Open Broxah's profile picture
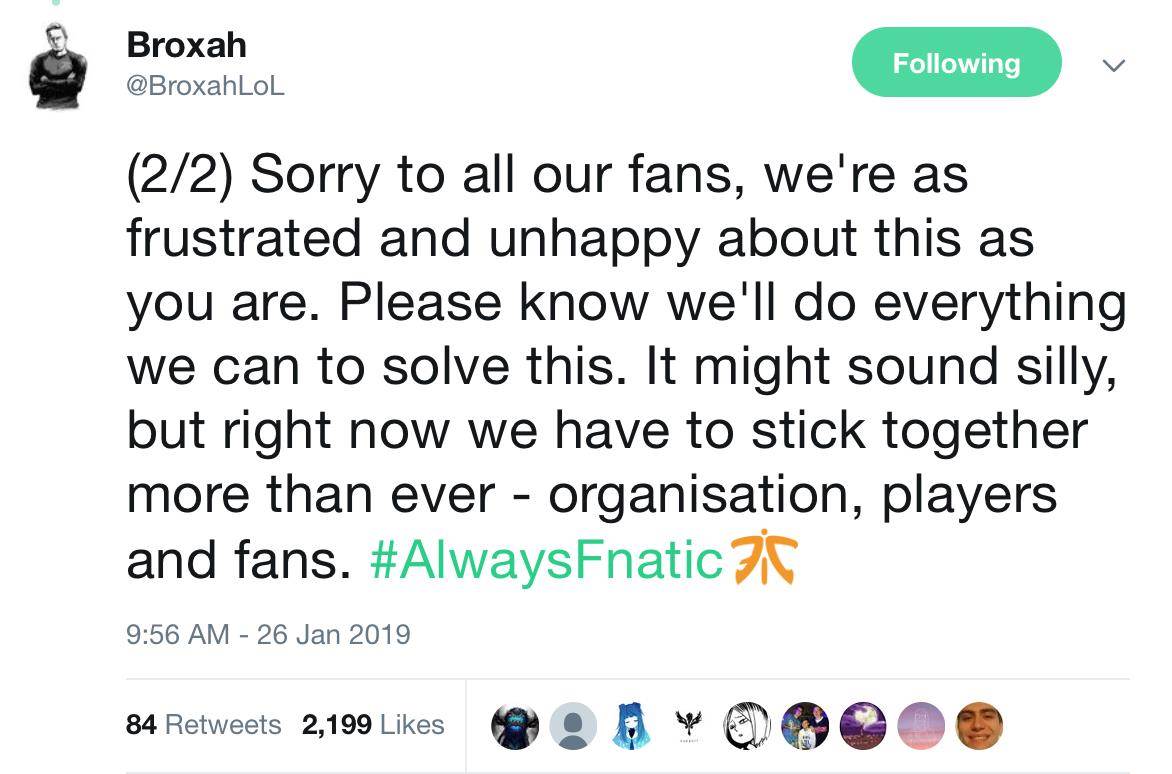This screenshot has height=774, width=1172. (x=58, y=64)
